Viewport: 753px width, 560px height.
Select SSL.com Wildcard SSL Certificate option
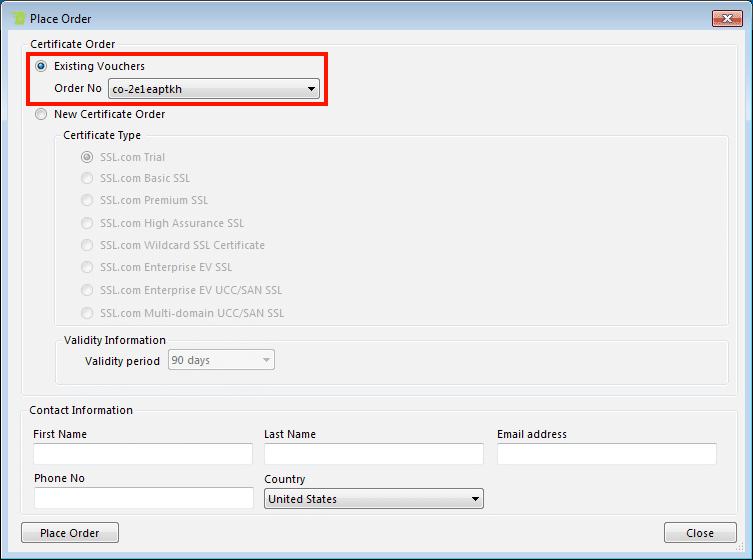[88, 245]
